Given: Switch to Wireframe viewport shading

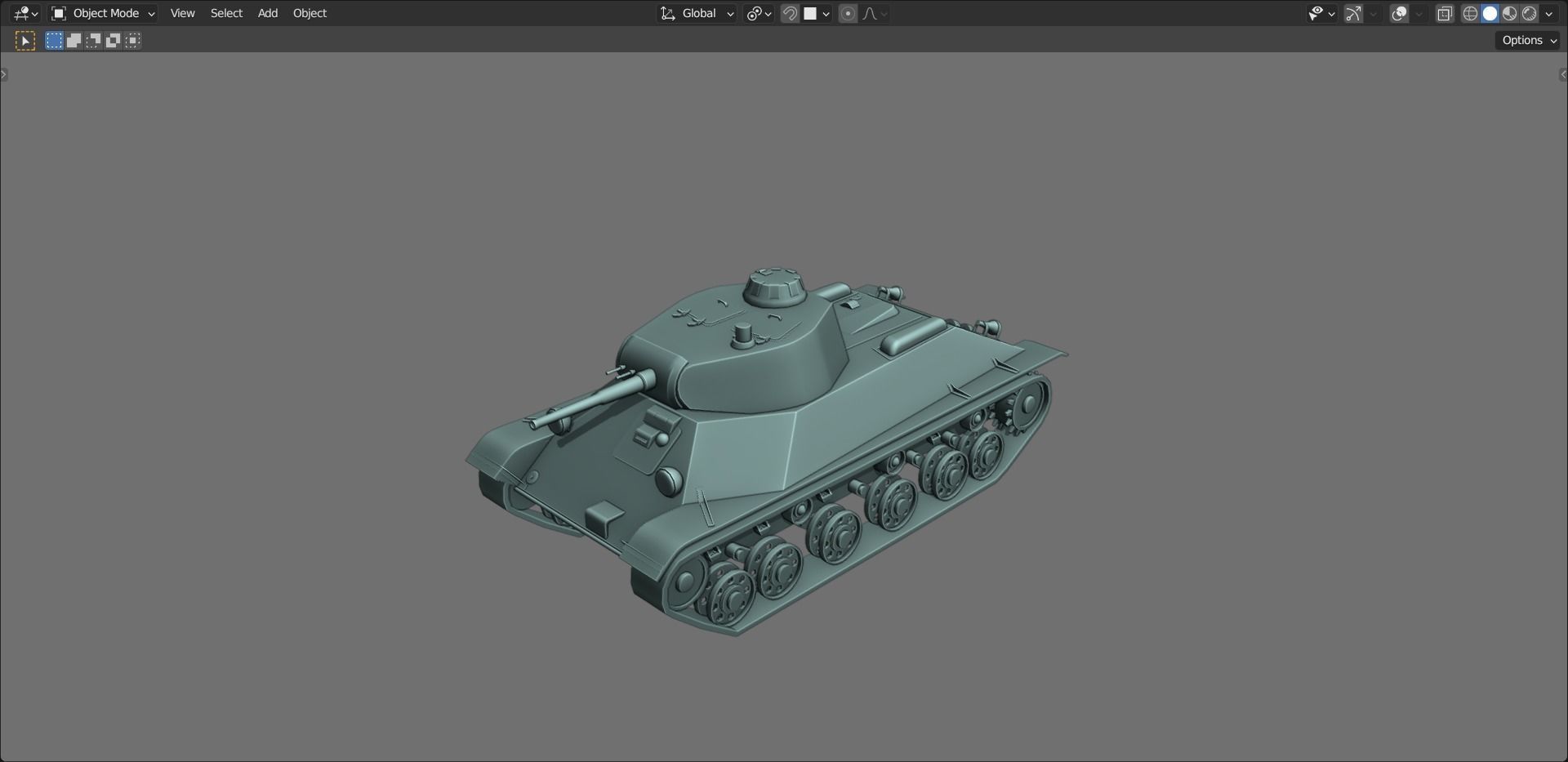Looking at the screenshot, I should point(1470,13).
